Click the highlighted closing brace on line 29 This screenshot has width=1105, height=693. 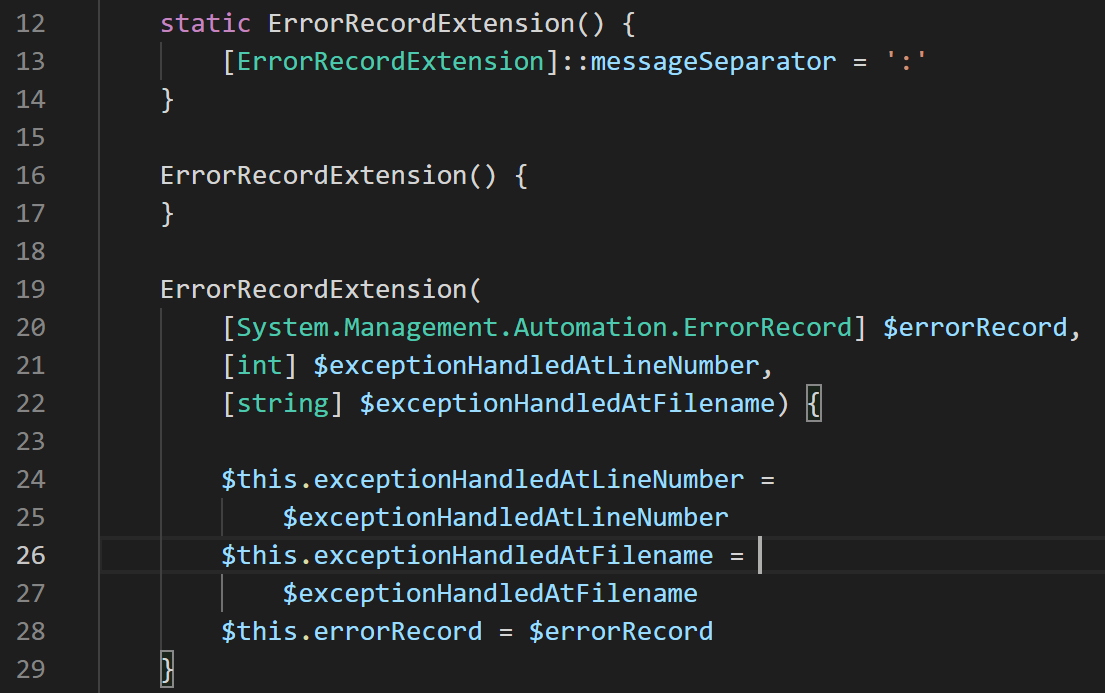click(x=168, y=669)
